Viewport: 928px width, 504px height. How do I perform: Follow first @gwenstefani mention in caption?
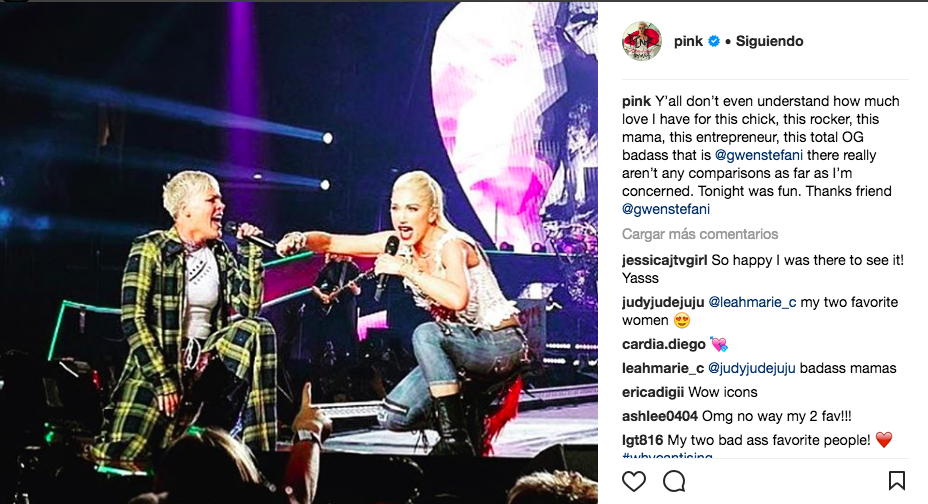(x=759, y=156)
